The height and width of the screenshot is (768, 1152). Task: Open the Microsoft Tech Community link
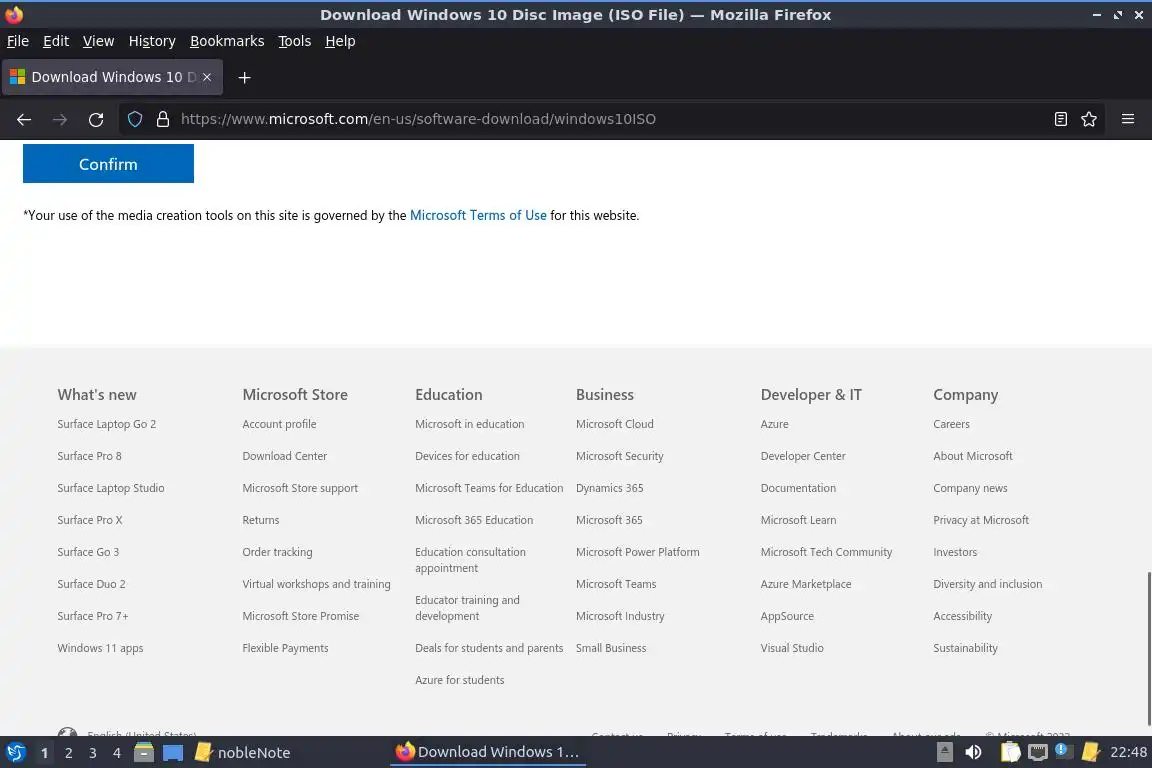pyautogui.click(x=827, y=552)
